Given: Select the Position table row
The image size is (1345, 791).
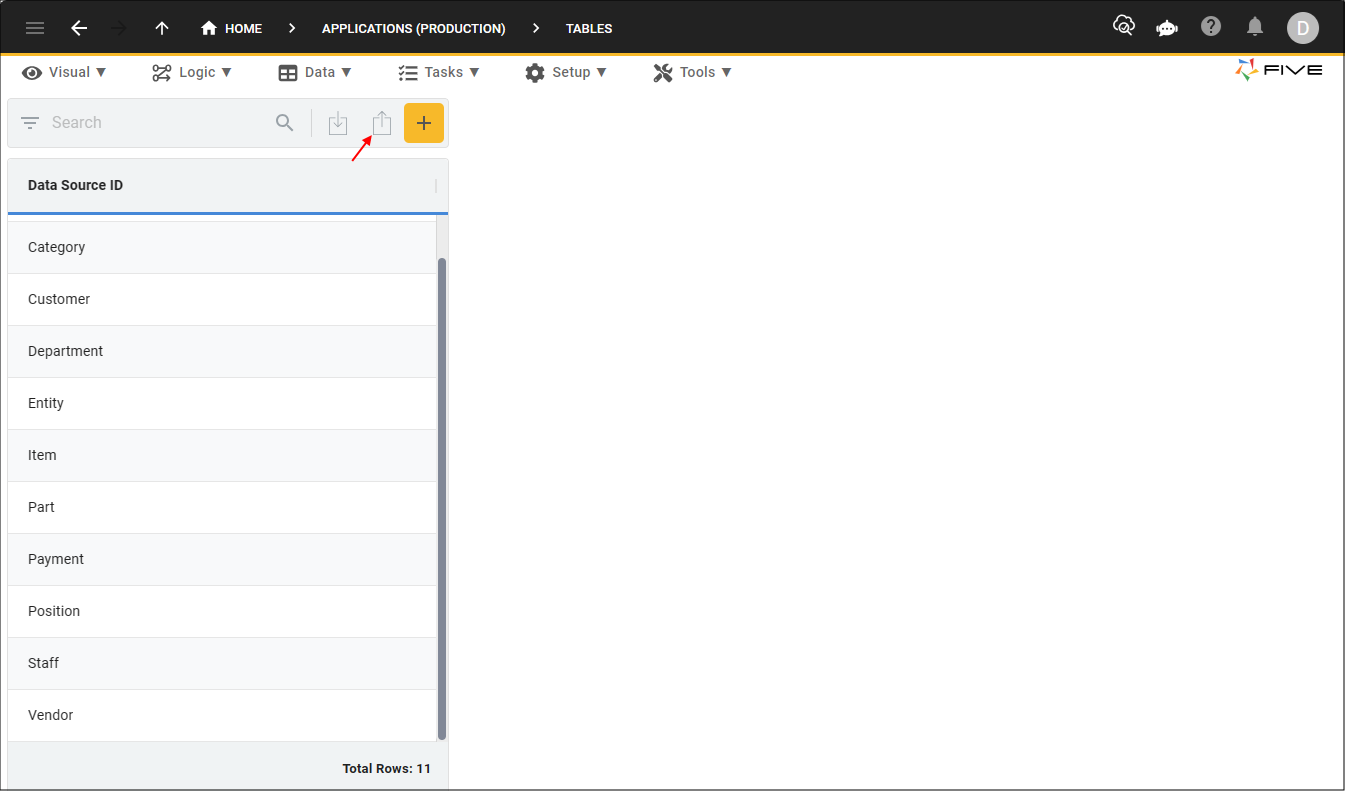Looking at the screenshot, I should click(x=222, y=611).
